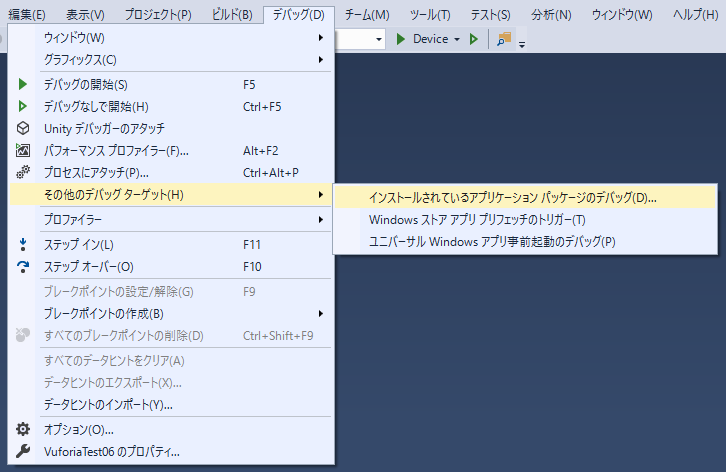Image resolution: width=726 pixels, height=472 pixels.
Task: Click the outlined play icon beside デバッグなしで開始
Action: click(22, 107)
